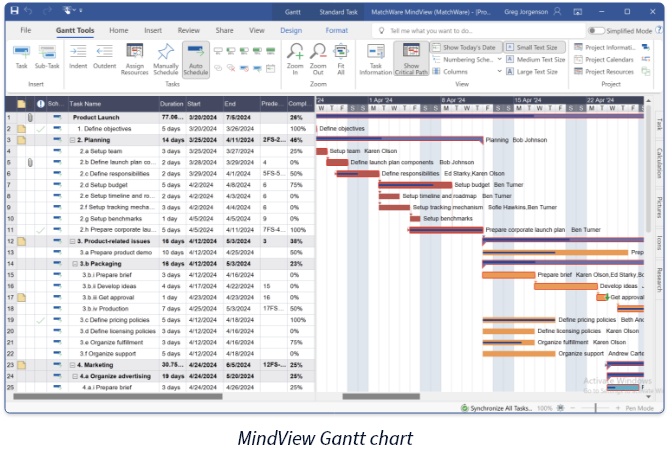Click the task table horizontal scrollbar thumb

click(118, 397)
